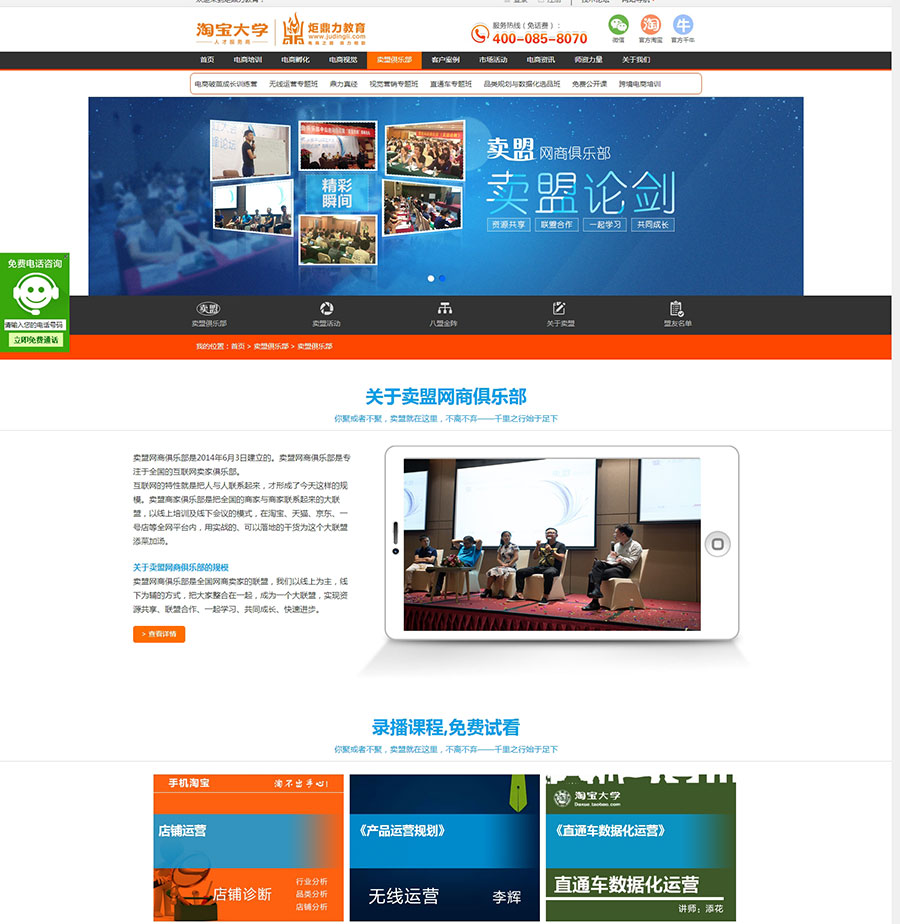Open the 关于我们 navigation item
Viewport: 900px width, 924px height.
[x=636, y=60]
